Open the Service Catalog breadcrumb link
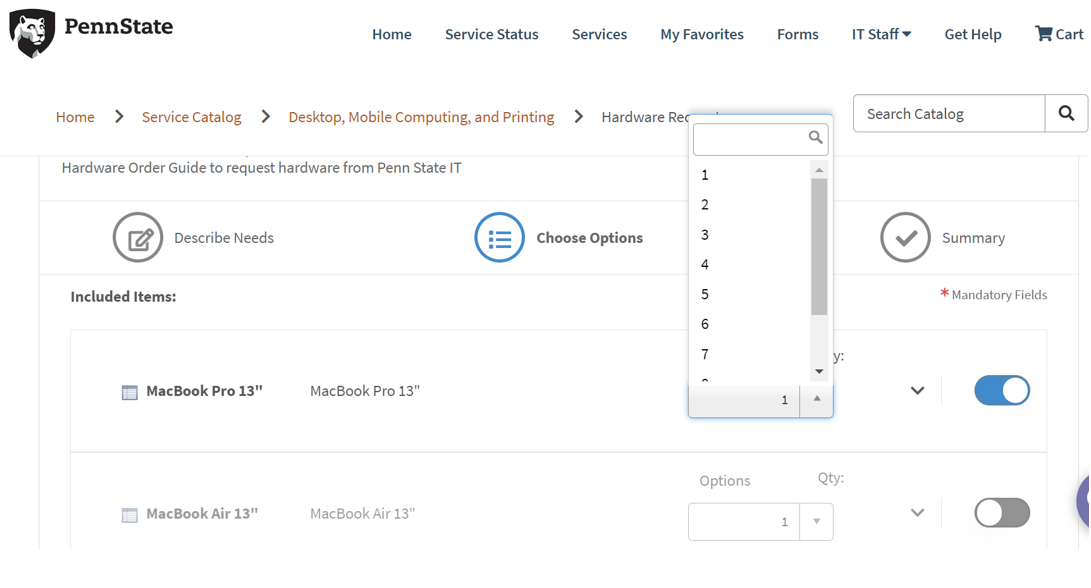This screenshot has height=588, width=1091. (x=191, y=117)
